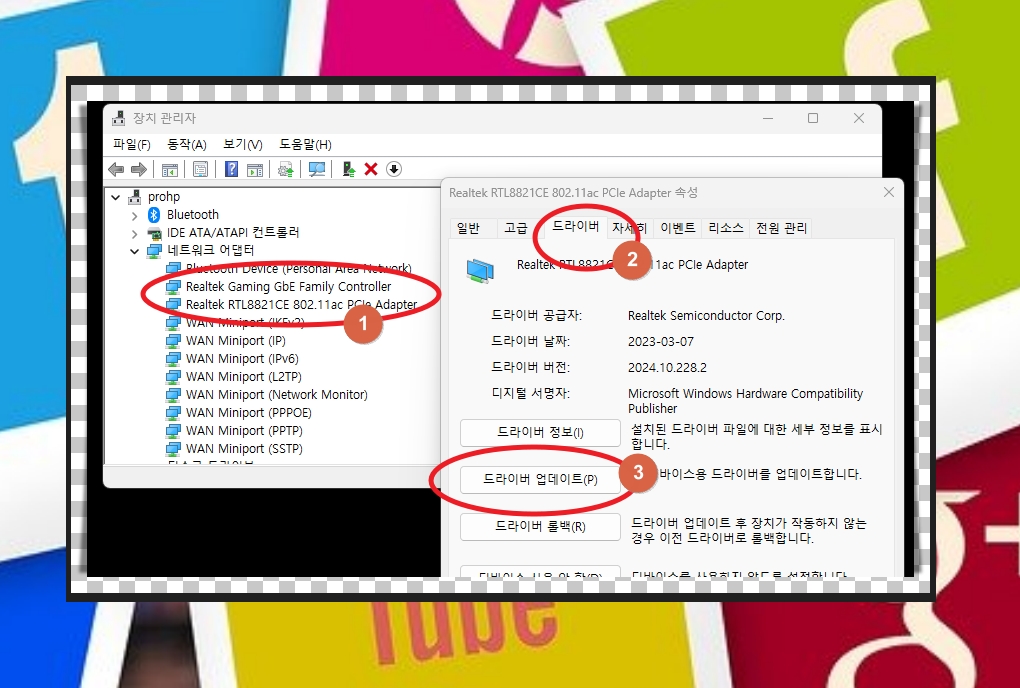Uninstall device using the red X icon
The height and width of the screenshot is (688, 1020).
[371, 170]
